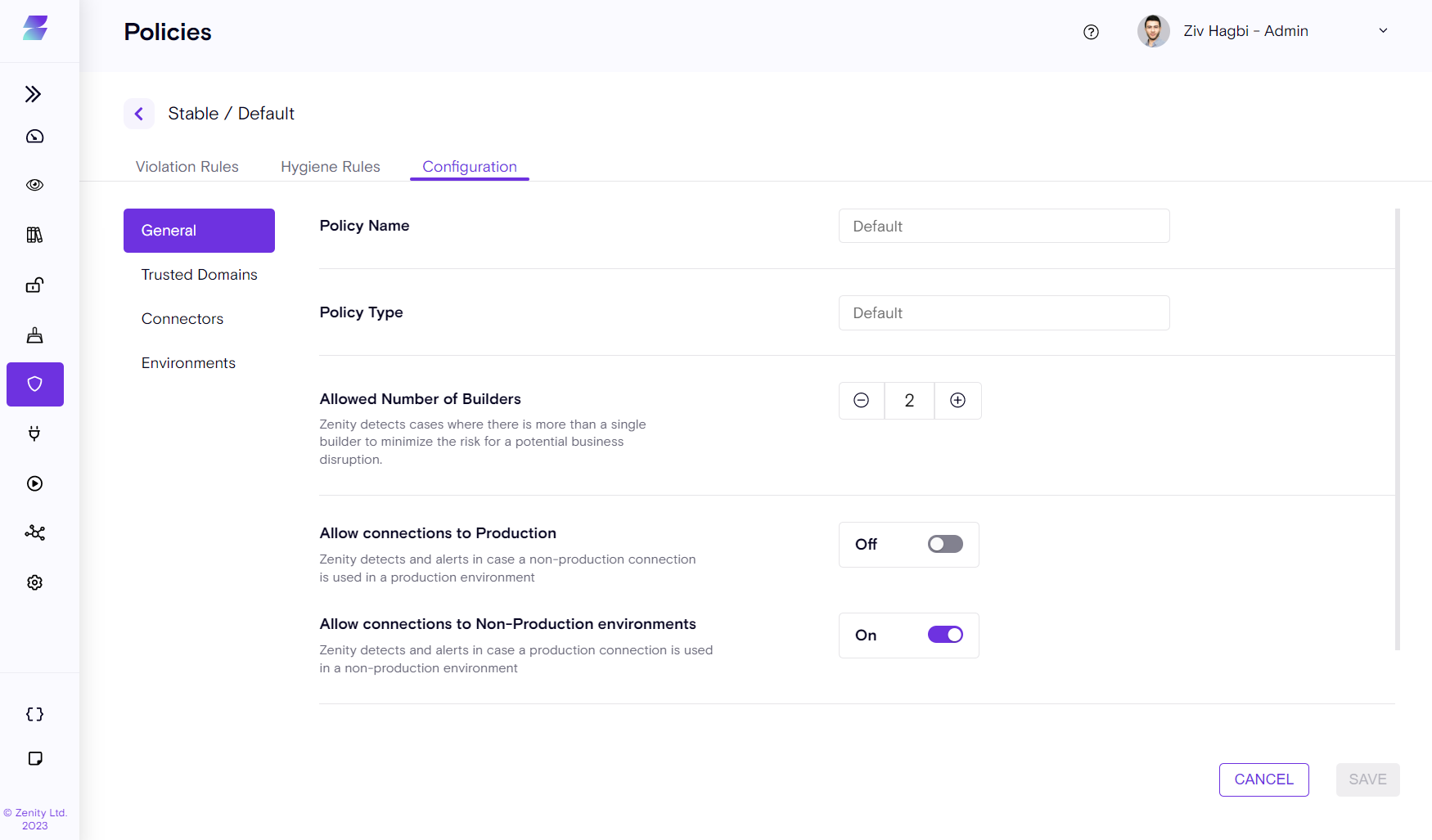Expand the sidebar with double chevron icon
The height and width of the screenshot is (840, 1432).
[34, 94]
